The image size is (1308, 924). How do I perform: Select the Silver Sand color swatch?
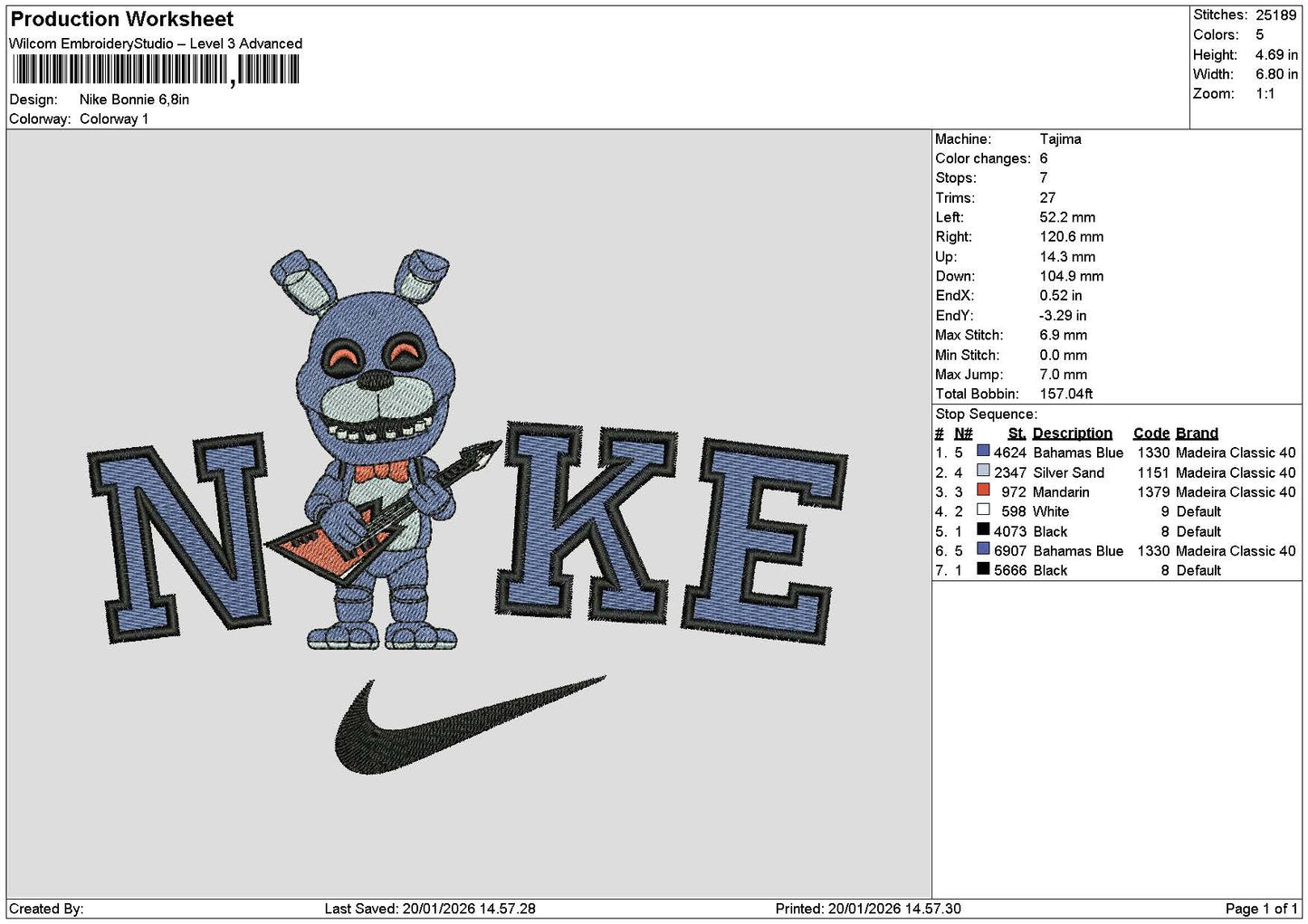[983, 472]
